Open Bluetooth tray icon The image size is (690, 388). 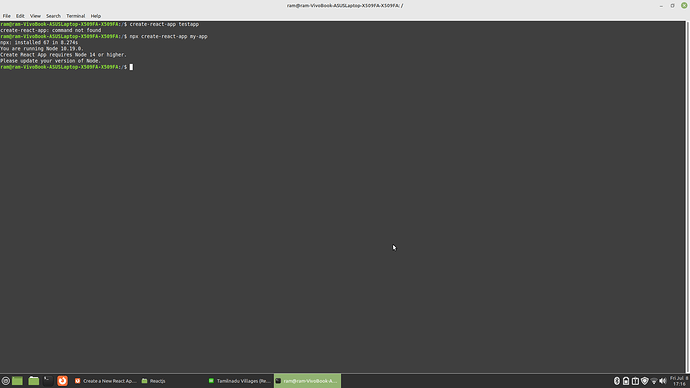pyautogui.click(x=617, y=381)
